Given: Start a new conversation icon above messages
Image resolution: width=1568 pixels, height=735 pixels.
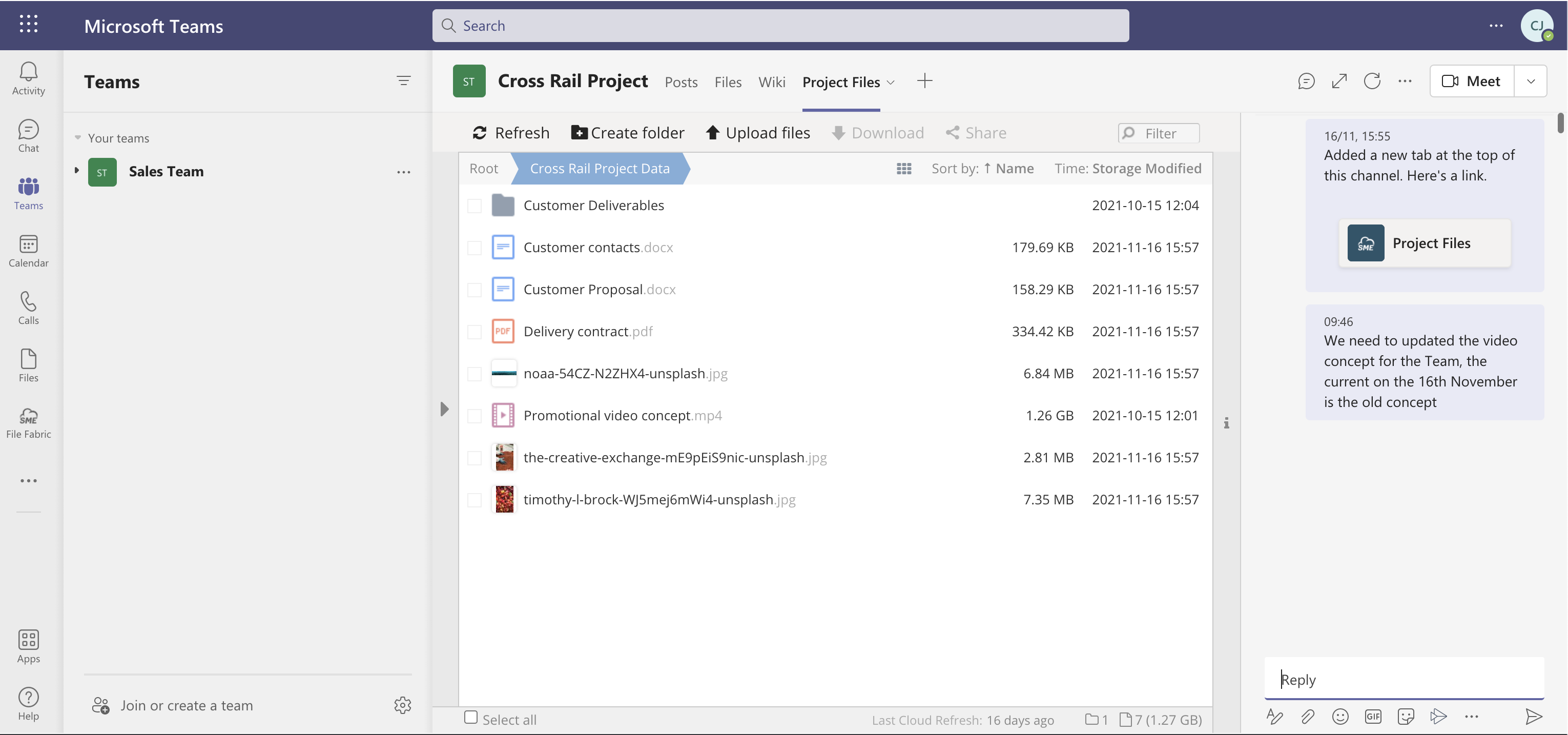Looking at the screenshot, I should click(x=1306, y=80).
